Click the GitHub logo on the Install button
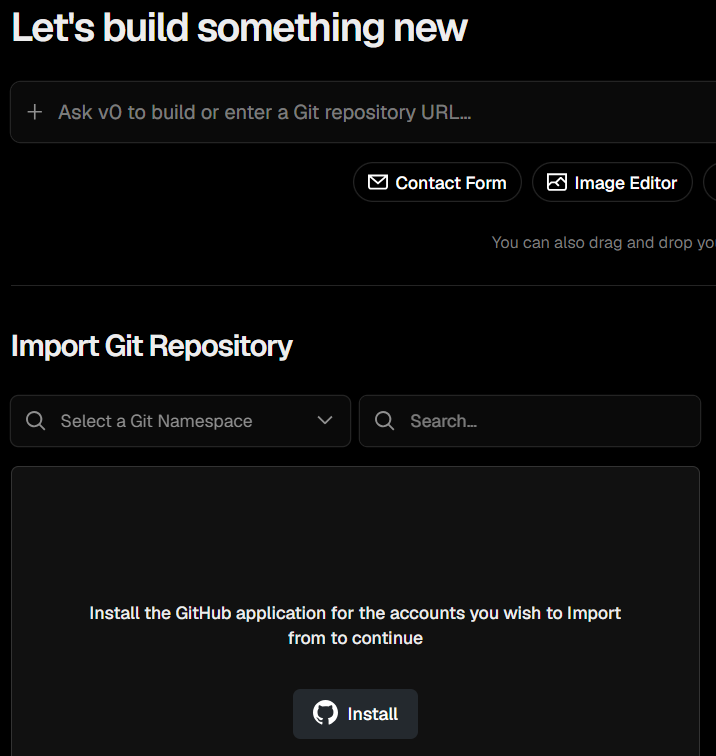The height and width of the screenshot is (756, 716). (325, 713)
